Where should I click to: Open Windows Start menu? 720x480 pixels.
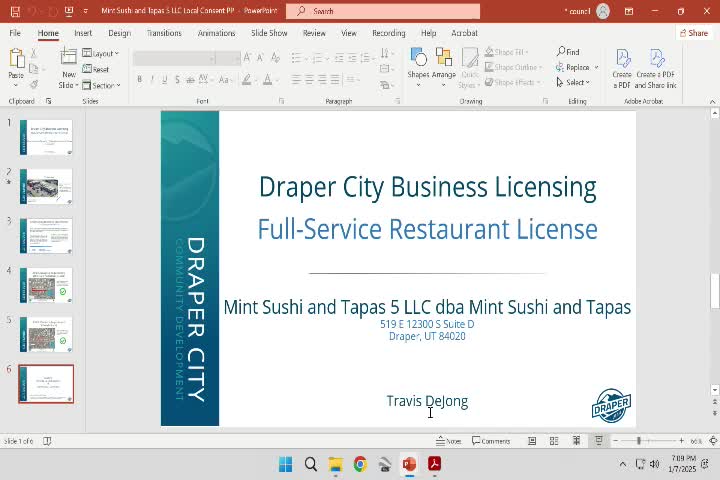pyautogui.click(x=286, y=464)
